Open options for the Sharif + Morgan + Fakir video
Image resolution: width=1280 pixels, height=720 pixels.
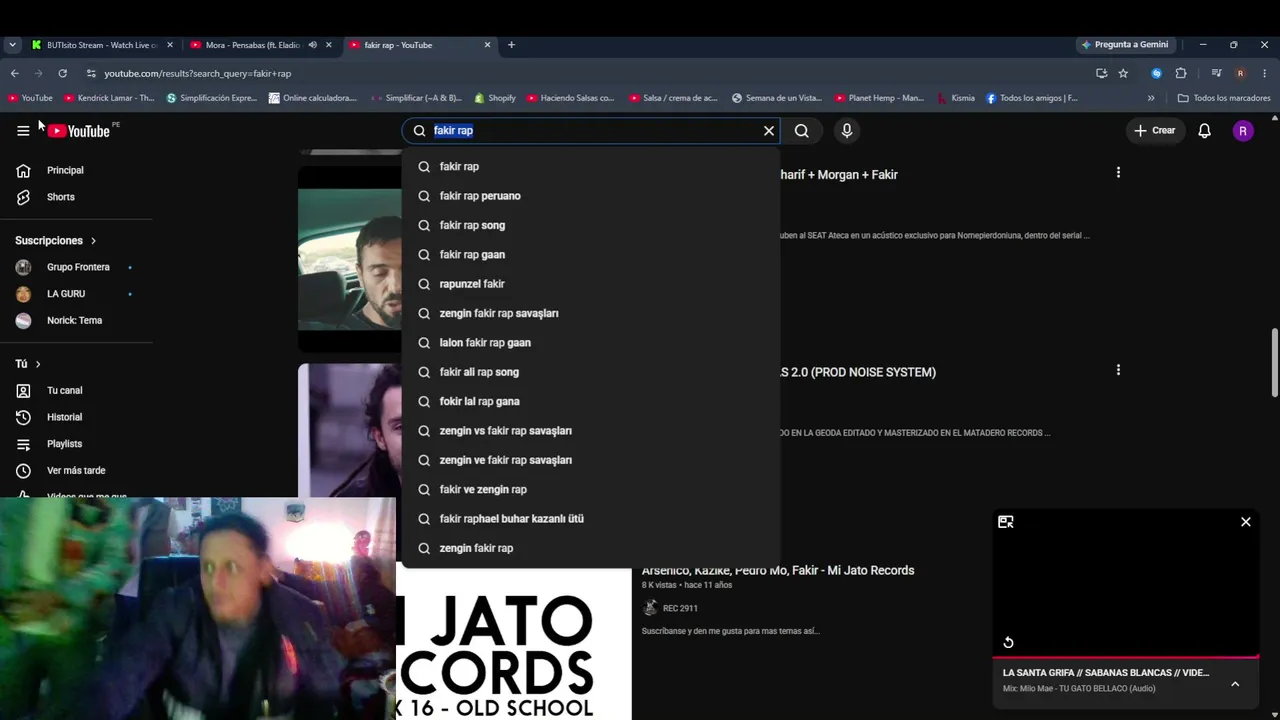click(1118, 173)
